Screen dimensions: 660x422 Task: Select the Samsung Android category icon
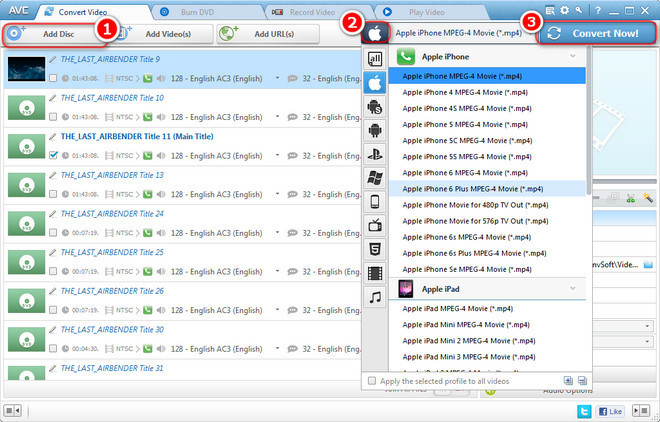point(375,107)
